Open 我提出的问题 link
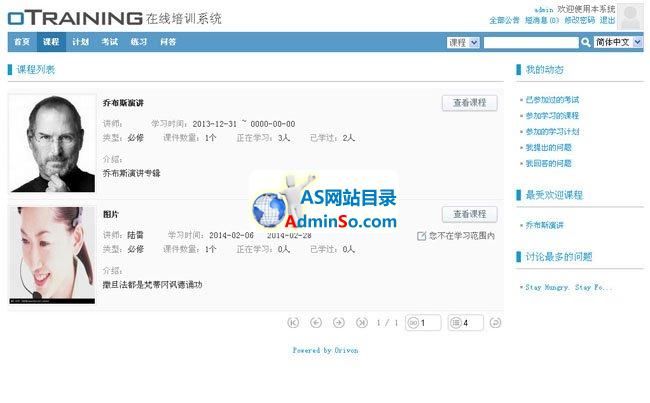 pos(548,148)
